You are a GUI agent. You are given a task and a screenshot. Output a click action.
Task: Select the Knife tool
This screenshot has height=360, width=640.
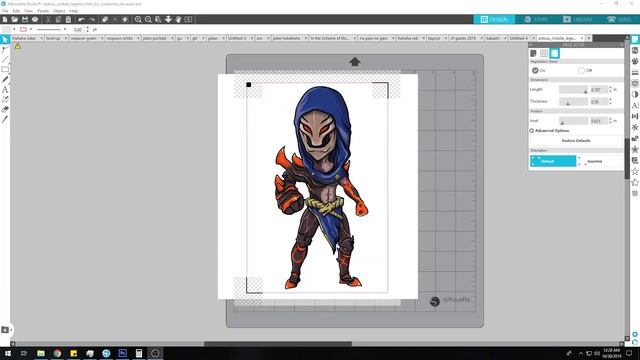(x=5, y=119)
